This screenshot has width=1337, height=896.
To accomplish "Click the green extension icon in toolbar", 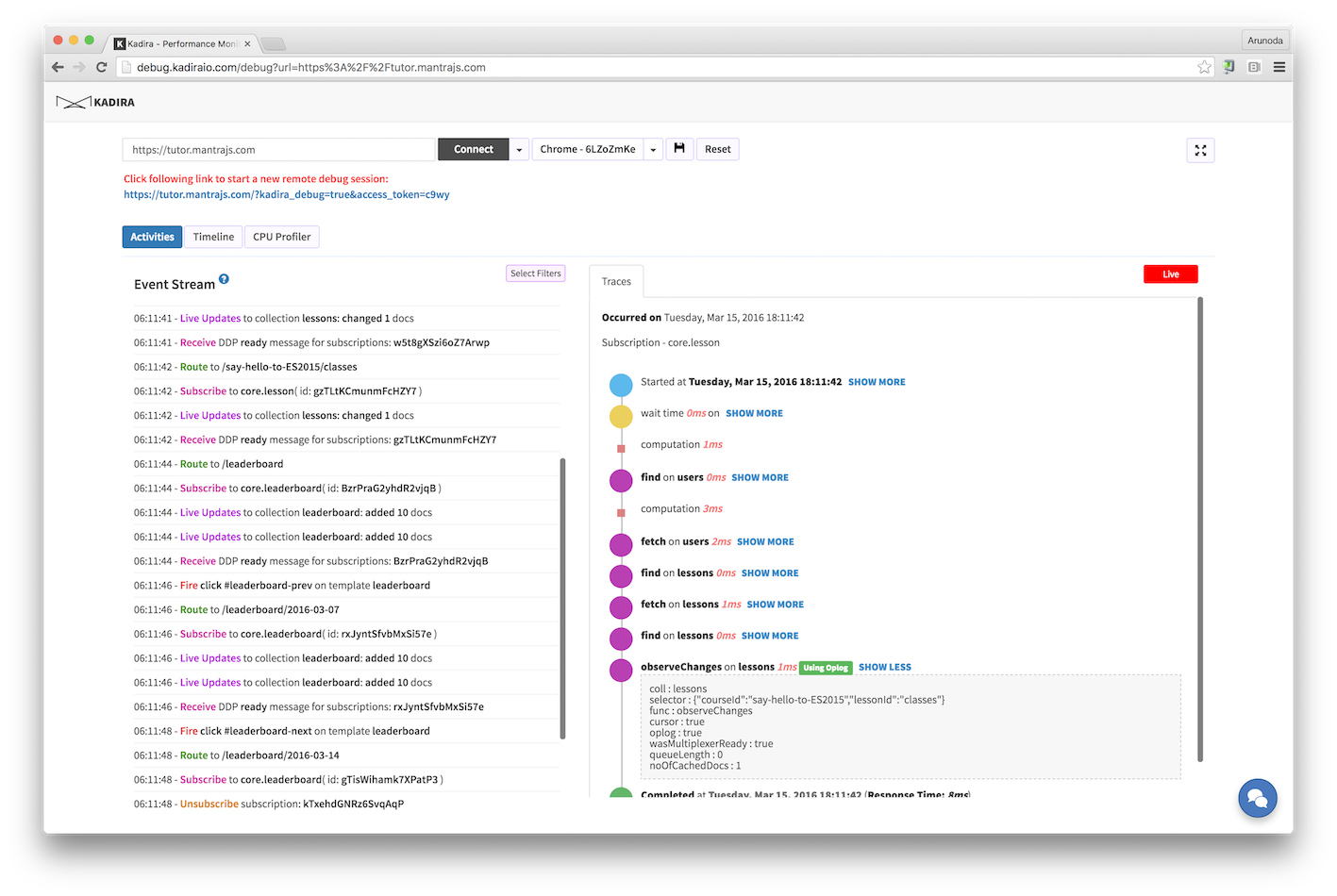I will [1228, 67].
